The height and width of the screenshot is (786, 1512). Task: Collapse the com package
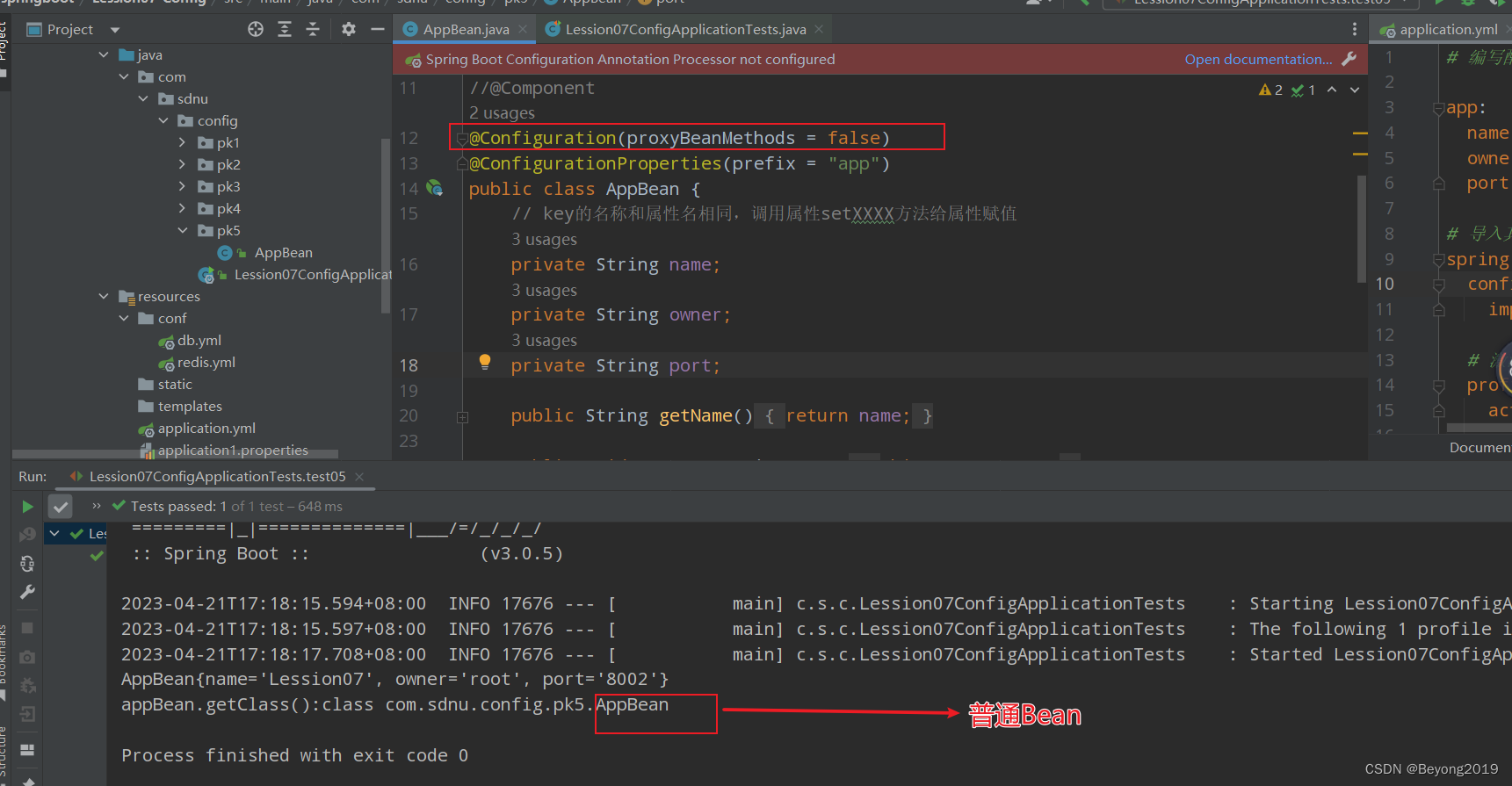(124, 76)
